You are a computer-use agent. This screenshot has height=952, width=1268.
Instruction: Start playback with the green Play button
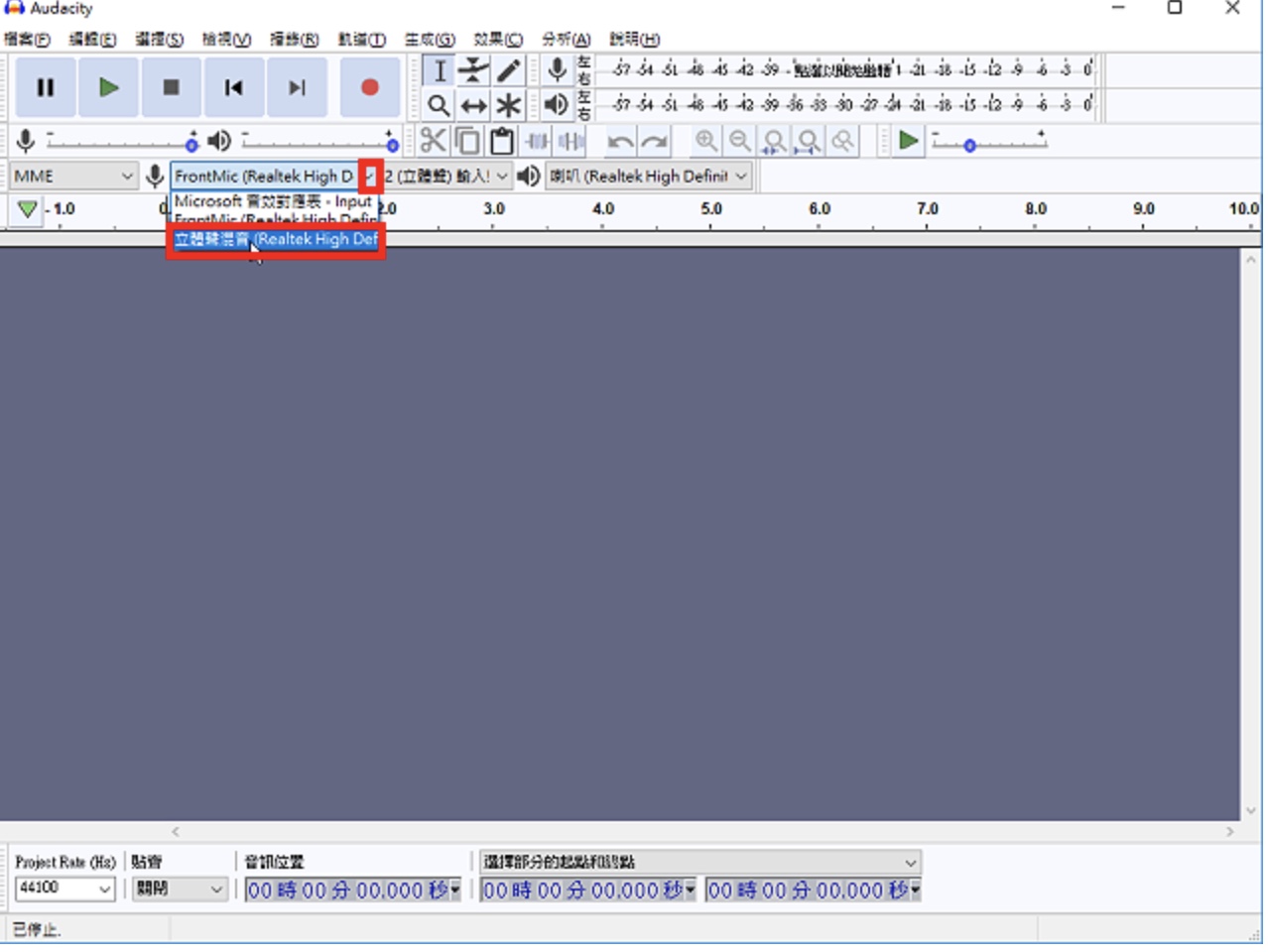point(109,87)
